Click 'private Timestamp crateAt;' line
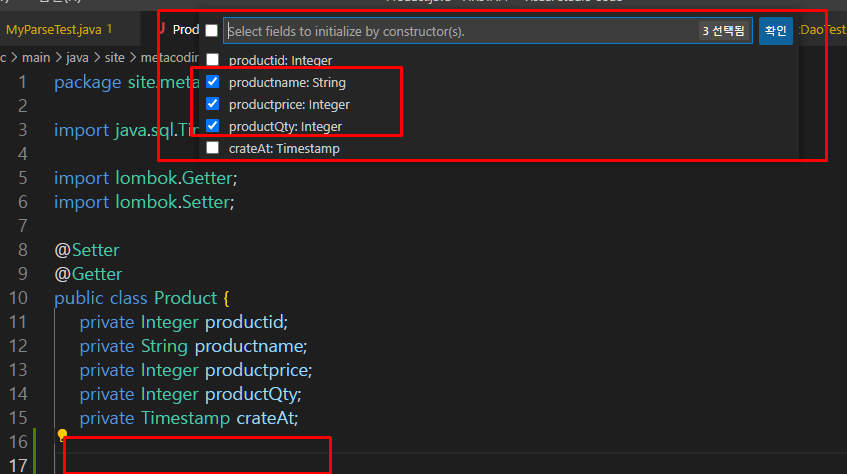The width and height of the screenshot is (847, 474). 189,418
